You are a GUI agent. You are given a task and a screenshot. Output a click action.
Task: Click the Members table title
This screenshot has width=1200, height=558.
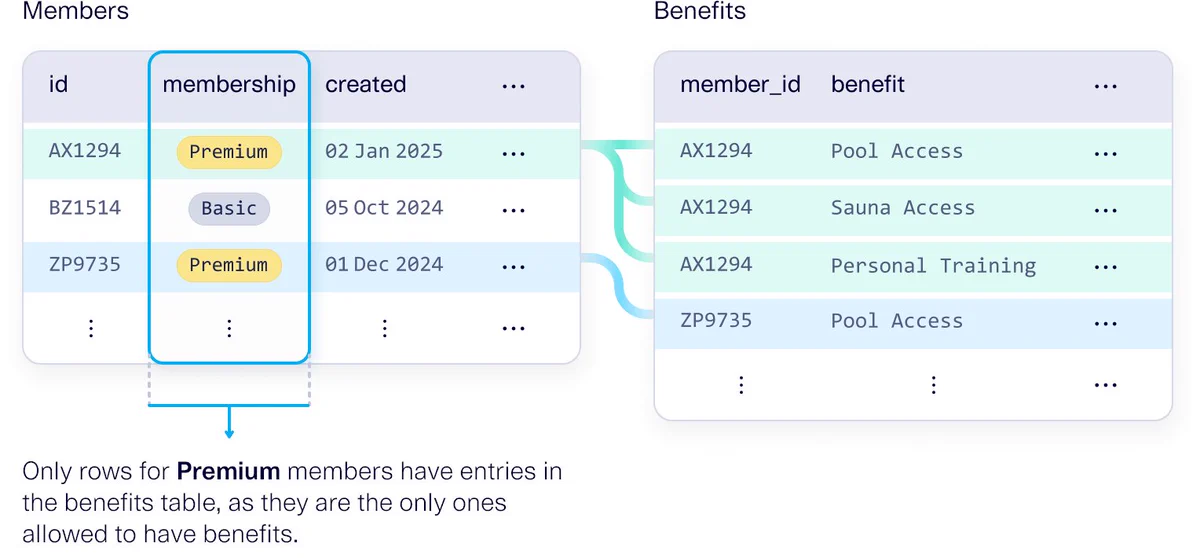(76, 12)
